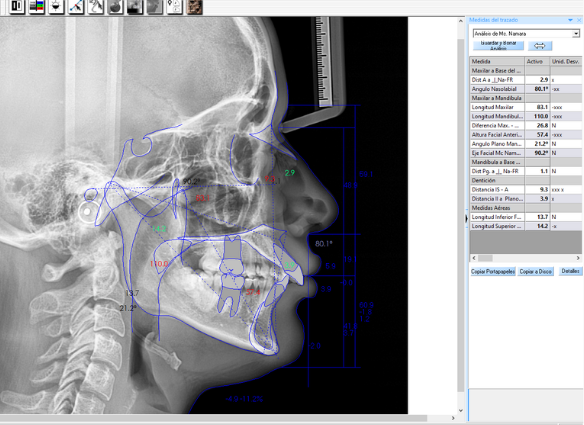Choose the line measurement tool icon
The height and width of the screenshot is (425, 584).
76,6
